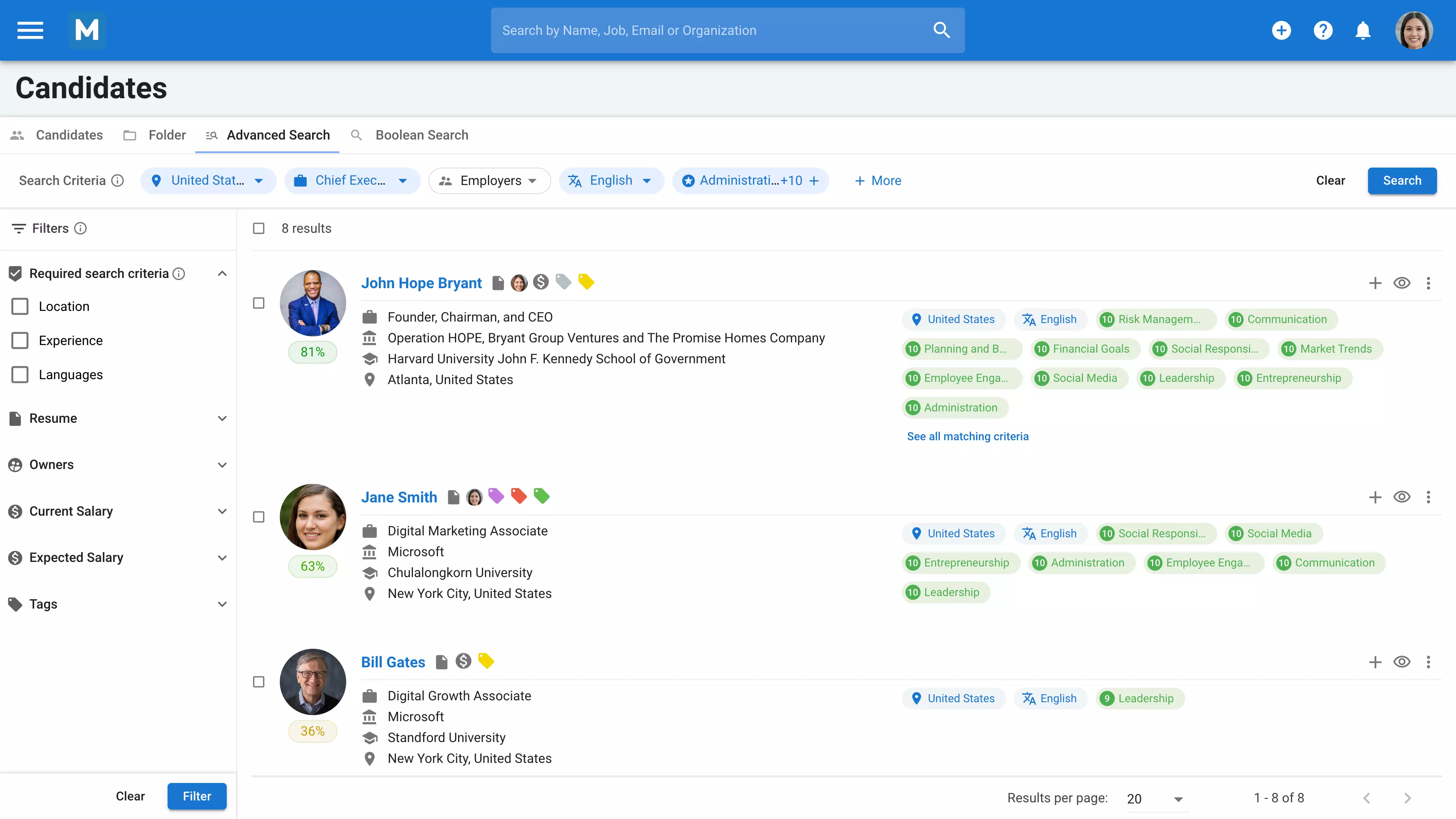Screen dimensions: 1456x819
Task: Click plus icon on Bill Gates row
Action: point(1374,662)
